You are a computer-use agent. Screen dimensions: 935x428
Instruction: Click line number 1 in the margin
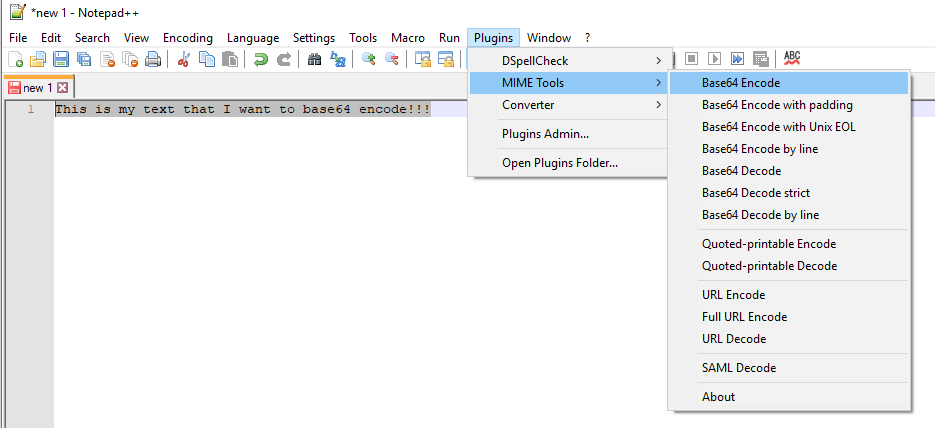click(x=31, y=110)
